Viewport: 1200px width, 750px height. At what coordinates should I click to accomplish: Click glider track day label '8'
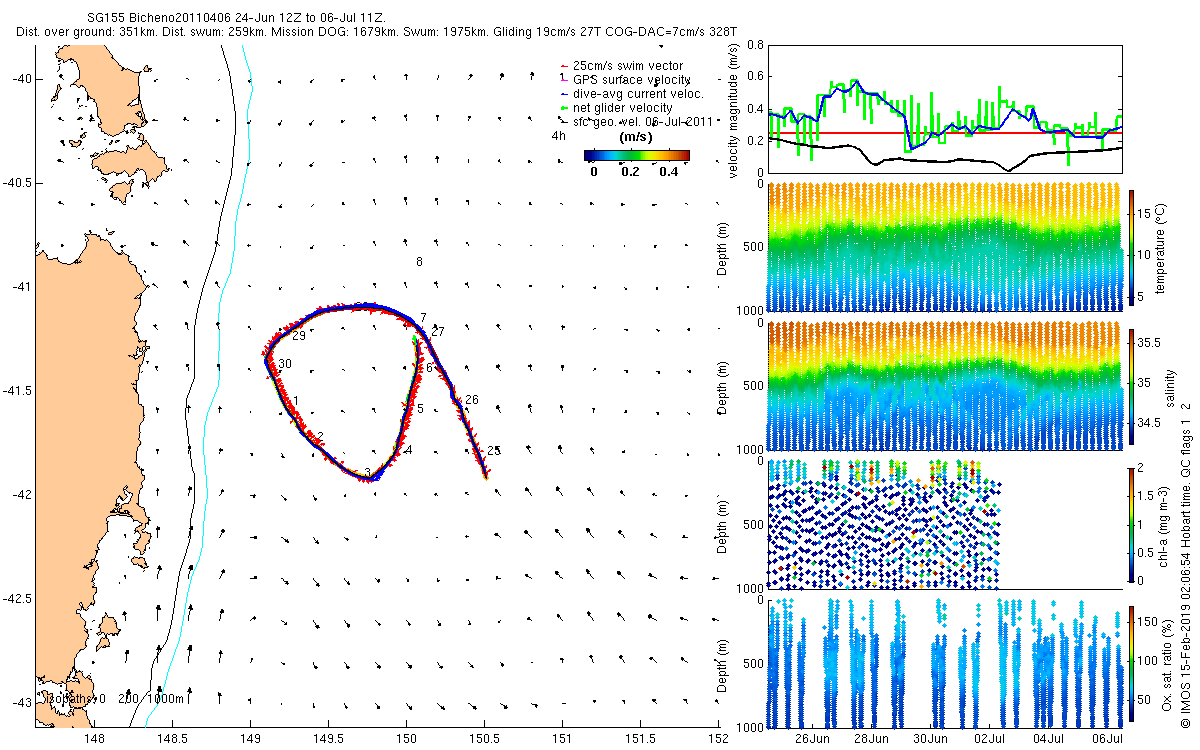[x=419, y=262]
